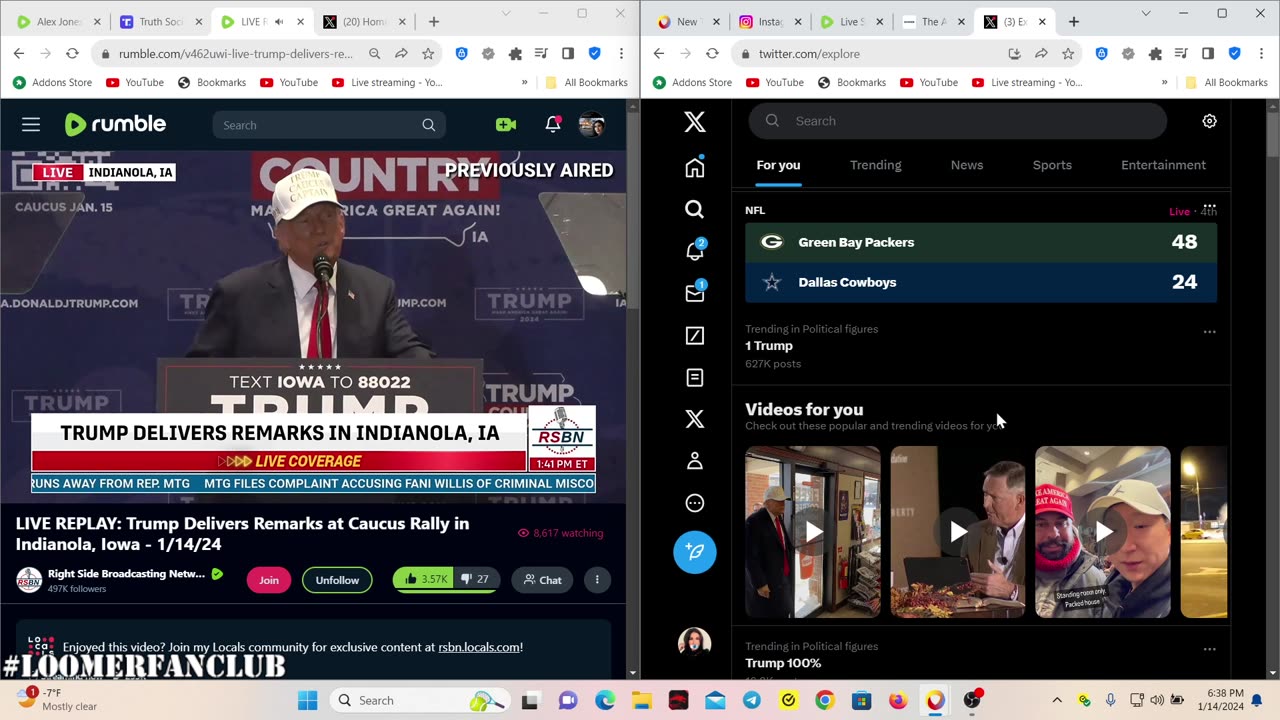1280x720 pixels.
Task: Open Rumble hamburger menu
Action: pyautogui.click(x=31, y=125)
